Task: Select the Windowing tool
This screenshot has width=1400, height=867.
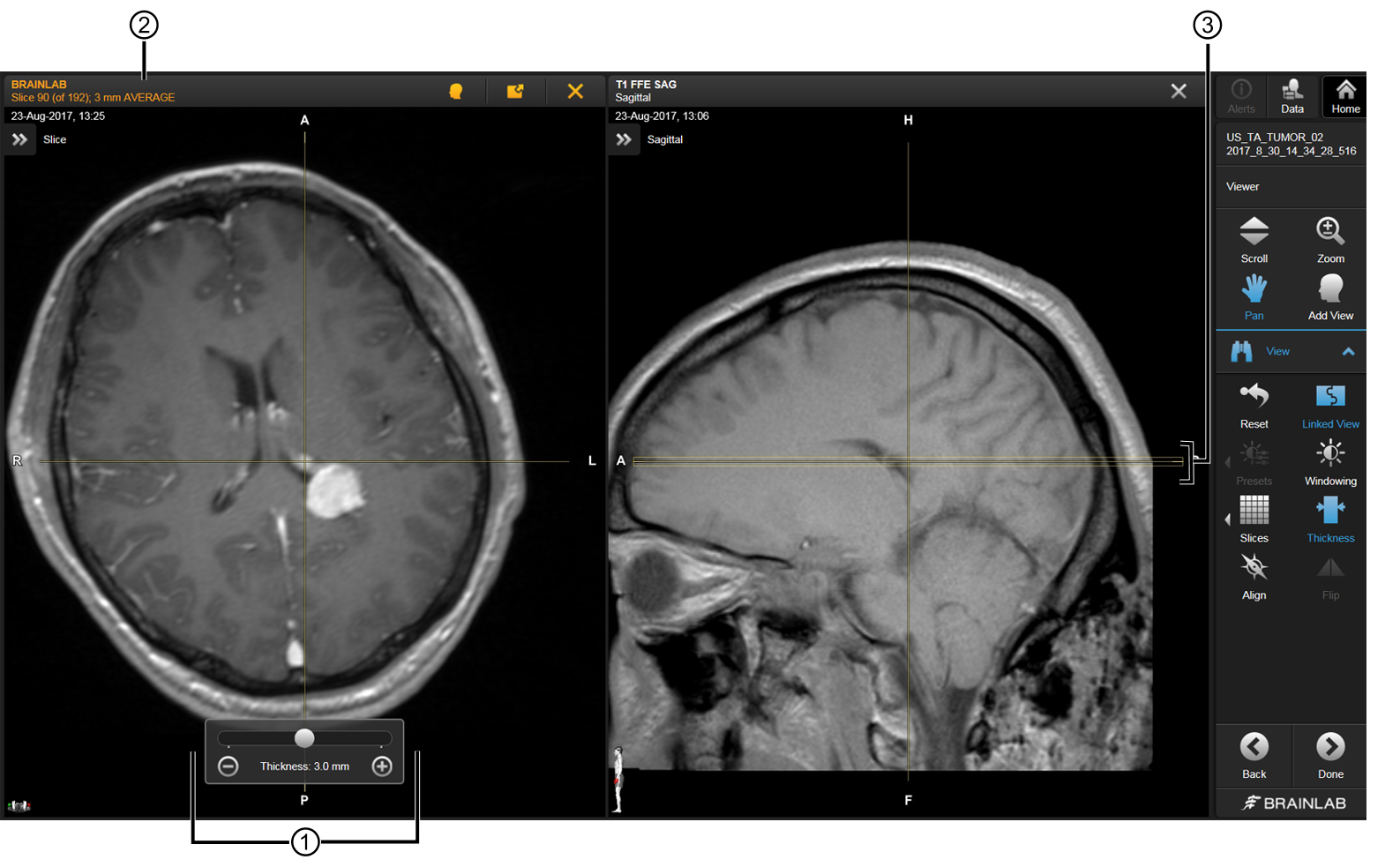Action: click(x=1330, y=463)
